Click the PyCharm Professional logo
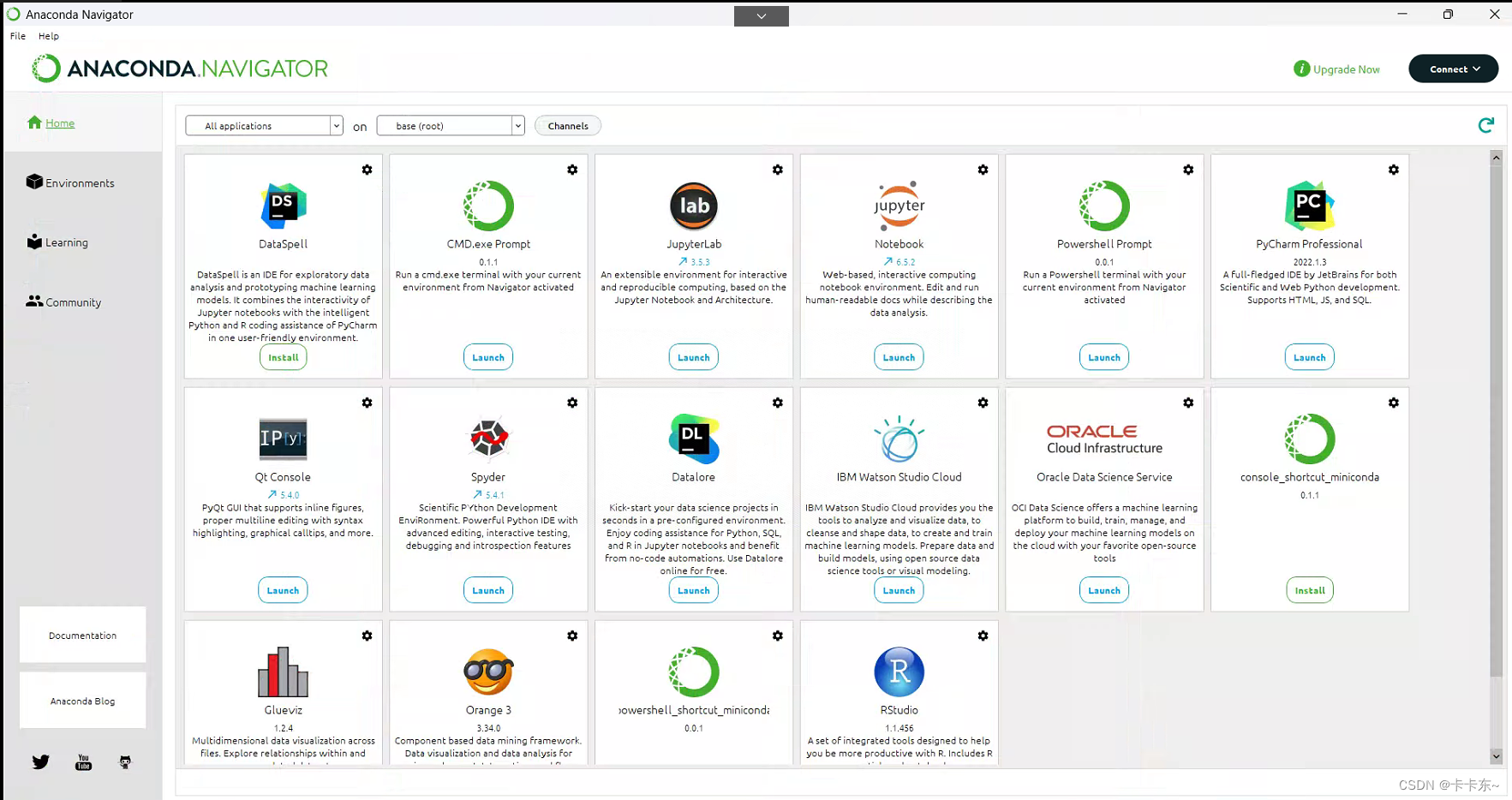 coord(1310,206)
